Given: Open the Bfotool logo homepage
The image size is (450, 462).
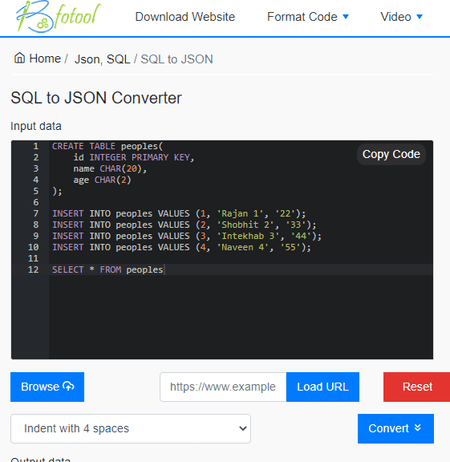Looking at the screenshot, I should click(x=58, y=17).
